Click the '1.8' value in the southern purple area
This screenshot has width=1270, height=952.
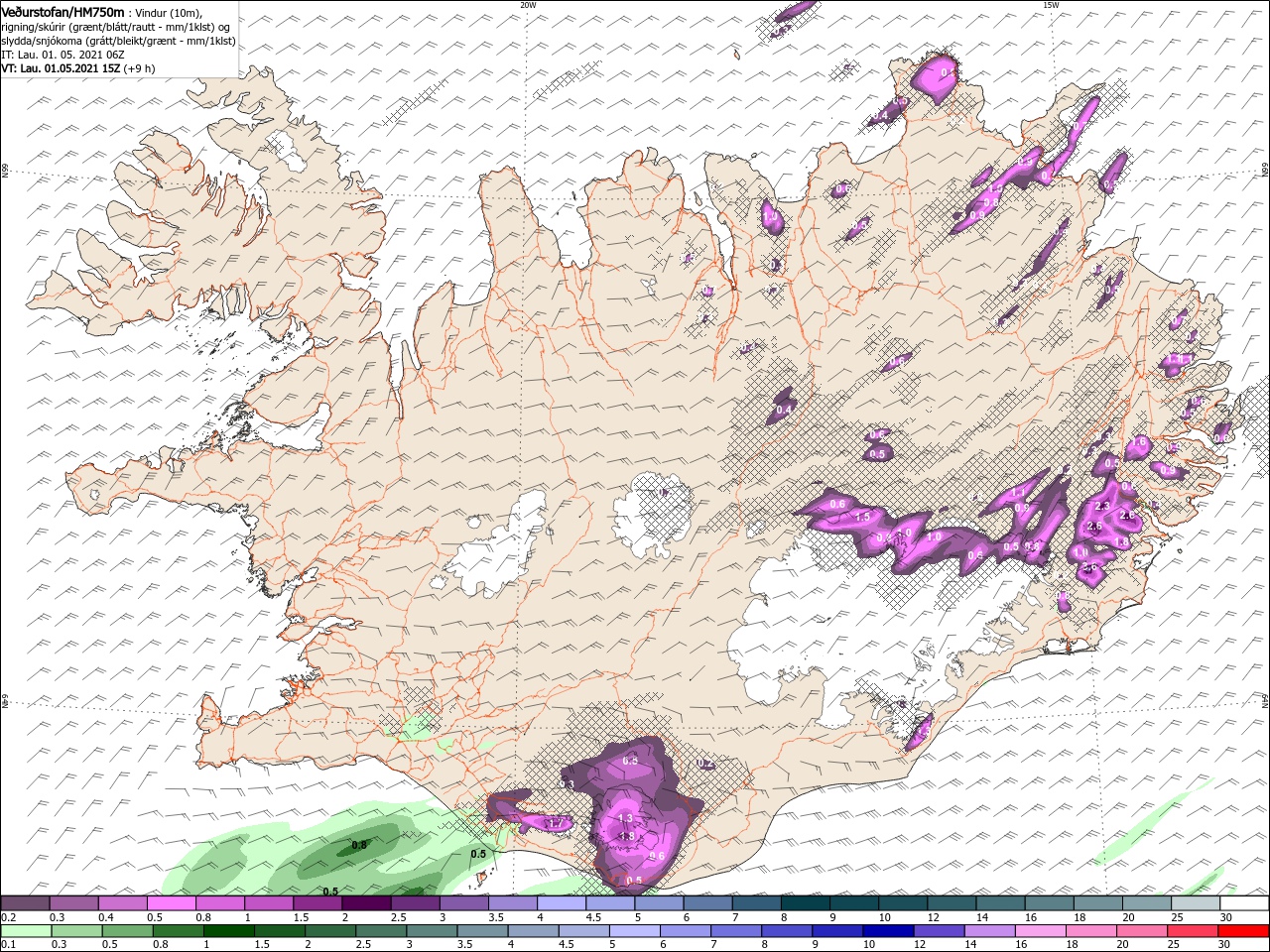[626, 836]
